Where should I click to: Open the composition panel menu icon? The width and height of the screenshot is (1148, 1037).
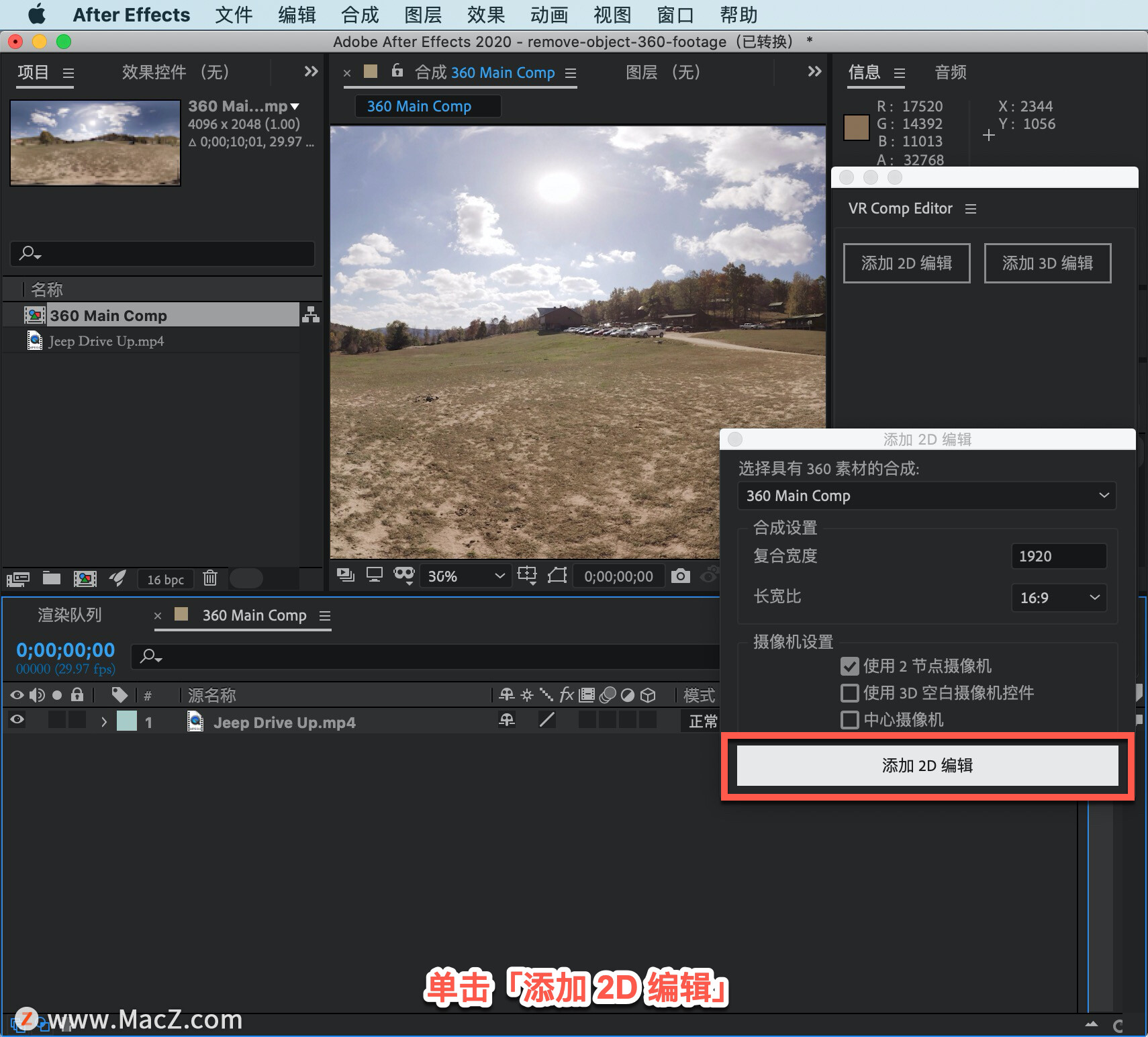(571, 73)
